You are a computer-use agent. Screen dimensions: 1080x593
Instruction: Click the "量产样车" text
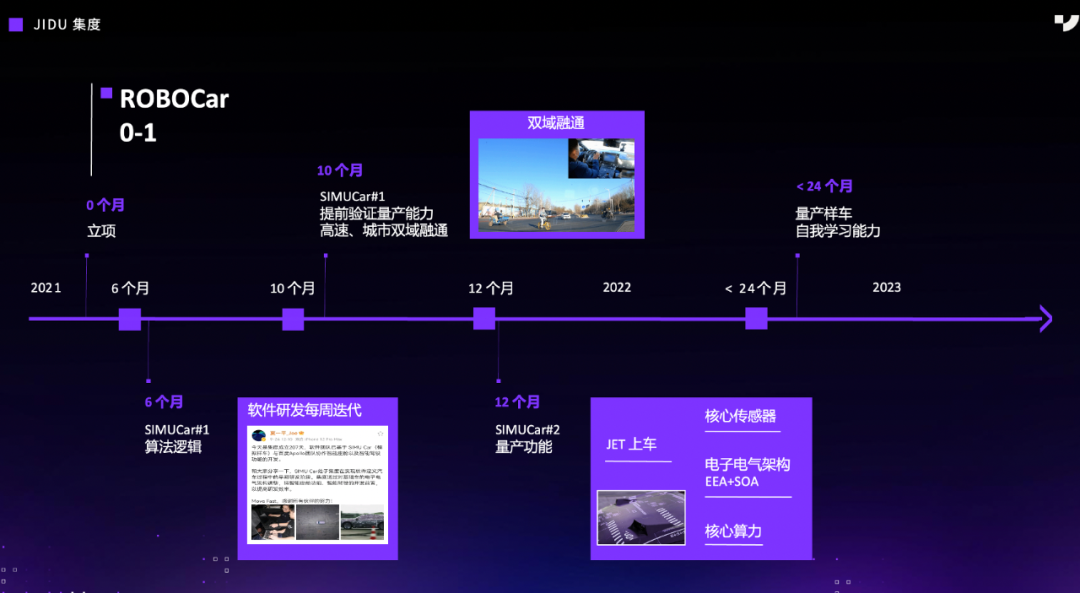click(824, 214)
